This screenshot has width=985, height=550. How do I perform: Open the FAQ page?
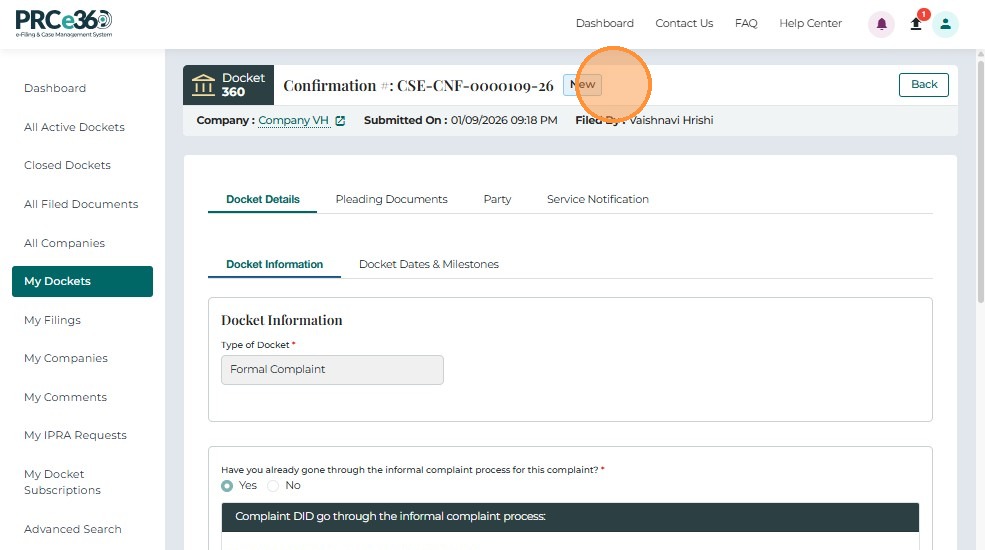click(746, 23)
